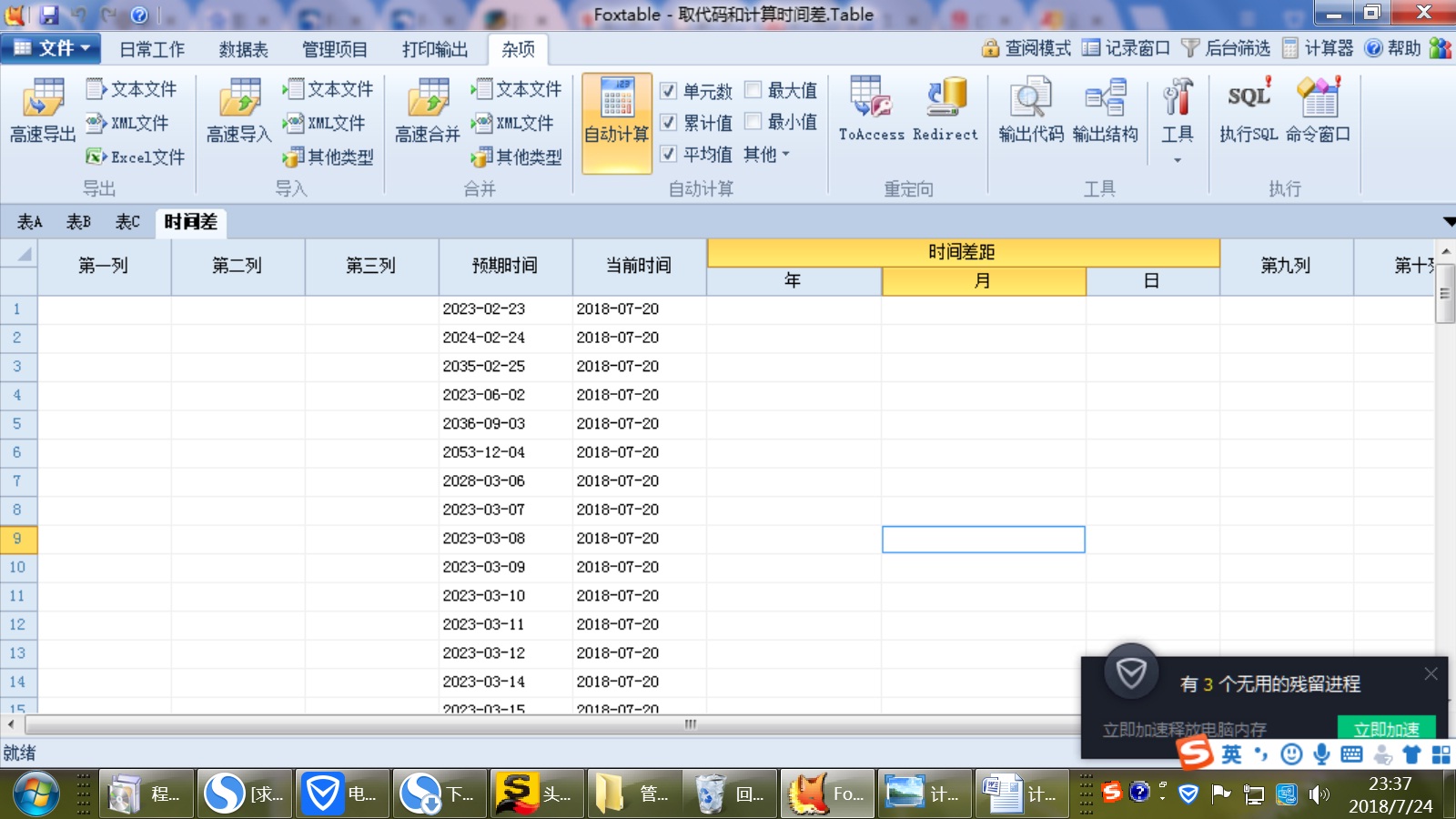The image size is (1456, 819).
Task: Import 文本文件 in 导入 group
Action: pos(329,89)
